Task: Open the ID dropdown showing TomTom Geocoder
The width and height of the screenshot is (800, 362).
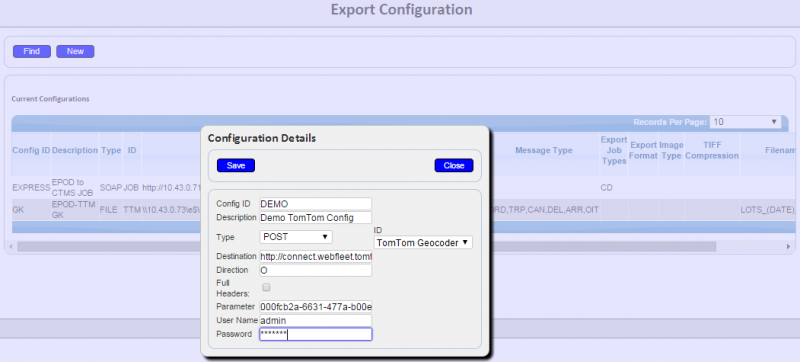Action: tap(423, 243)
